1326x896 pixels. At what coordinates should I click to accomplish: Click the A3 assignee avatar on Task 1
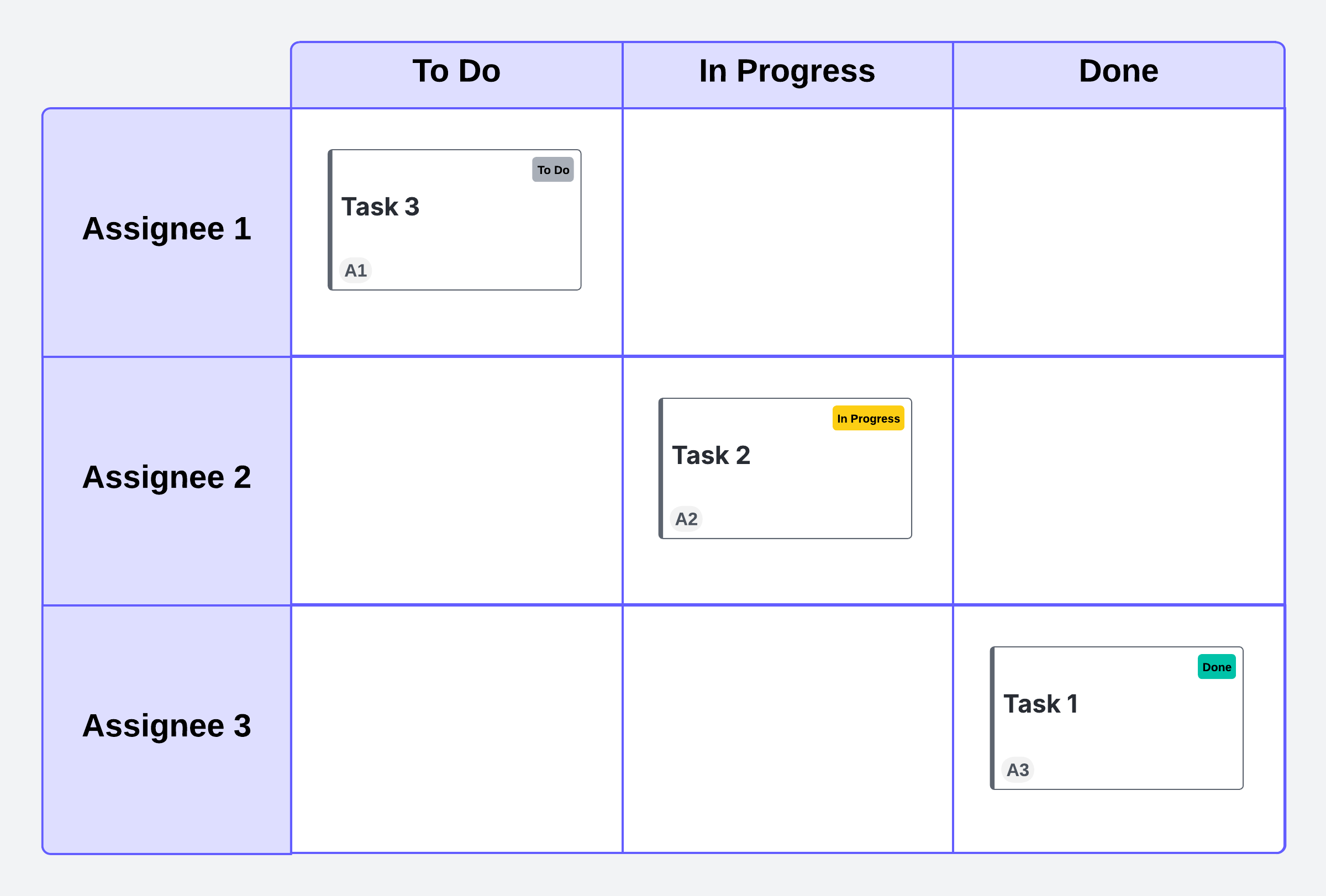tap(1017, 770)
